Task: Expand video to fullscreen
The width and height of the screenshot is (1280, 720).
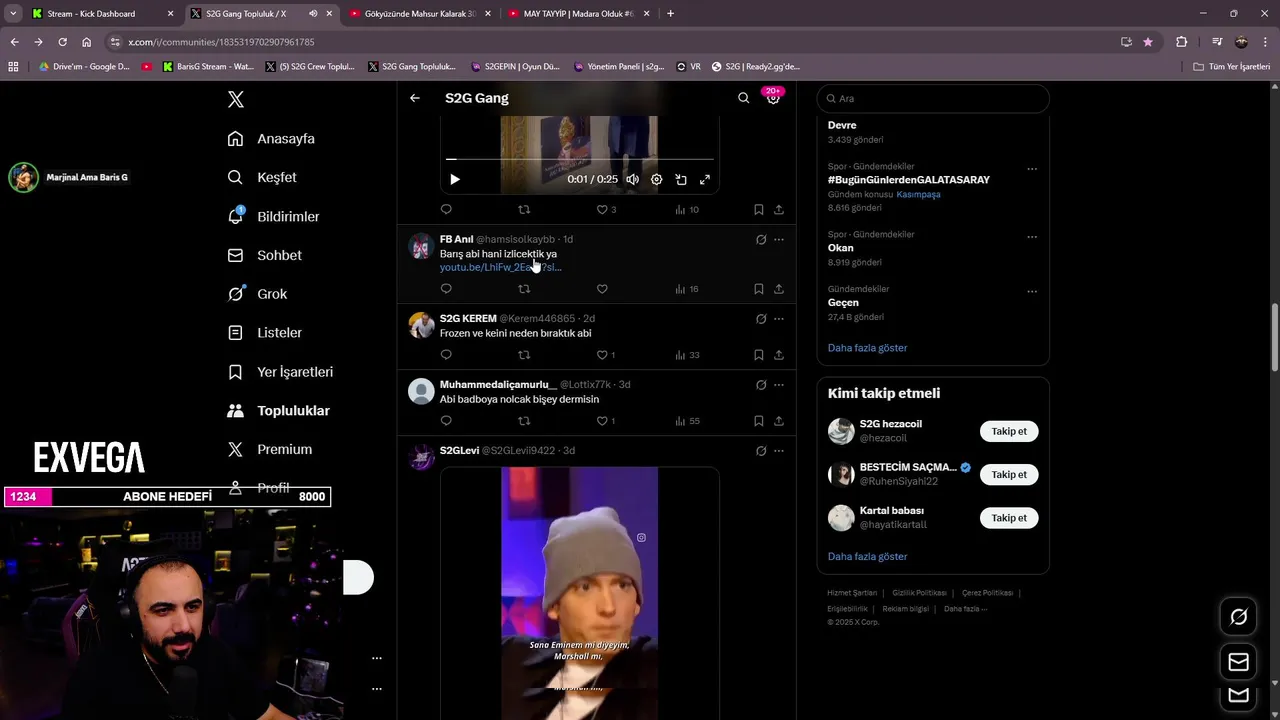Action: pyautogui.click(x=705, y=180)
